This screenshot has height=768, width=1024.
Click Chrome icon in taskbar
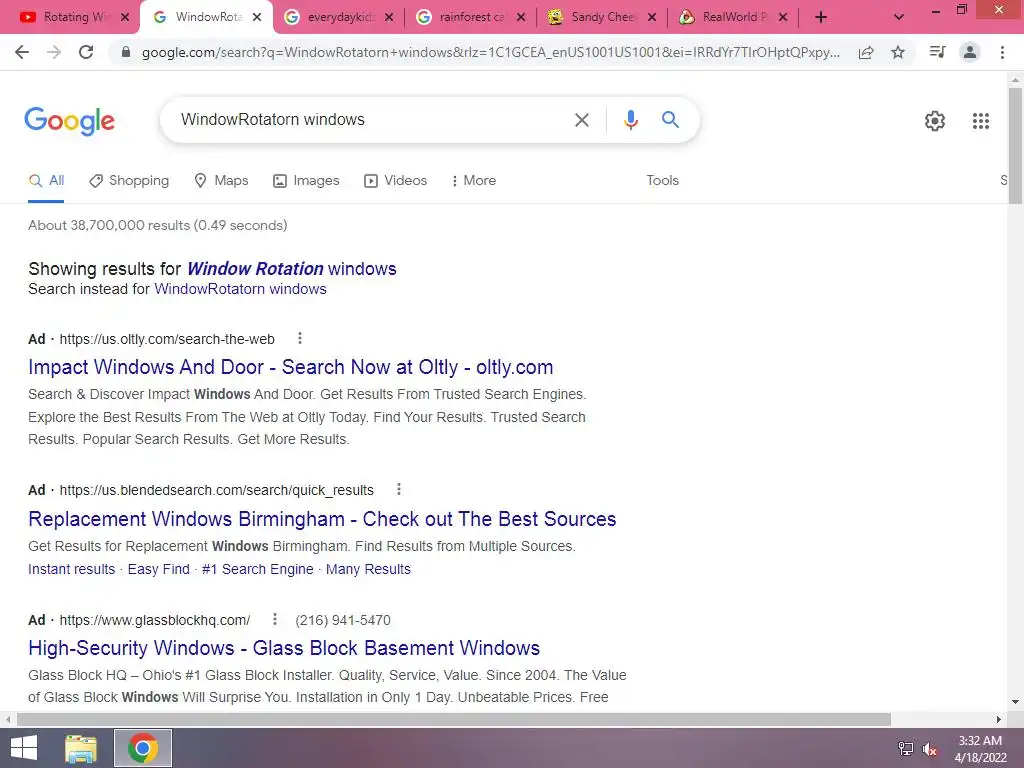(x=143, y=748)
